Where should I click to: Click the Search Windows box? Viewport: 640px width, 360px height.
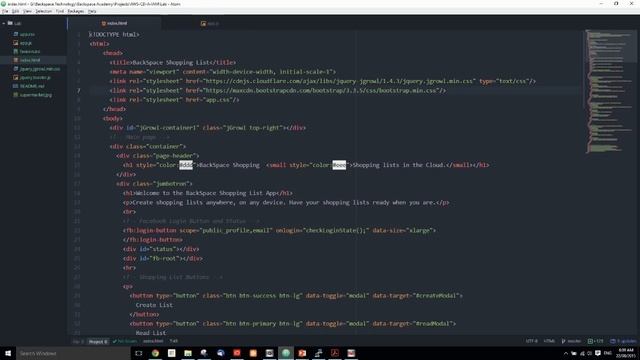(73, 353)
